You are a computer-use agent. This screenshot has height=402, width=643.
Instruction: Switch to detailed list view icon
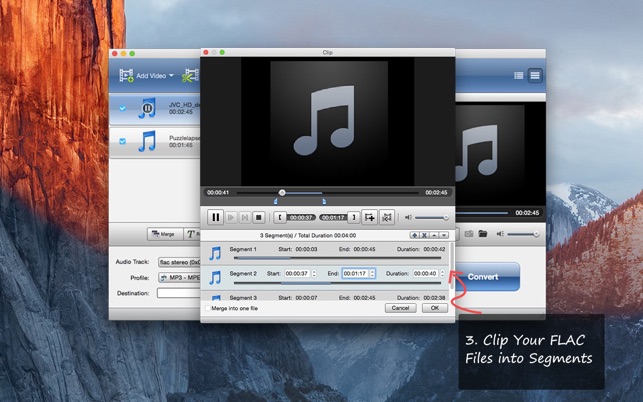tap(535, 75)
